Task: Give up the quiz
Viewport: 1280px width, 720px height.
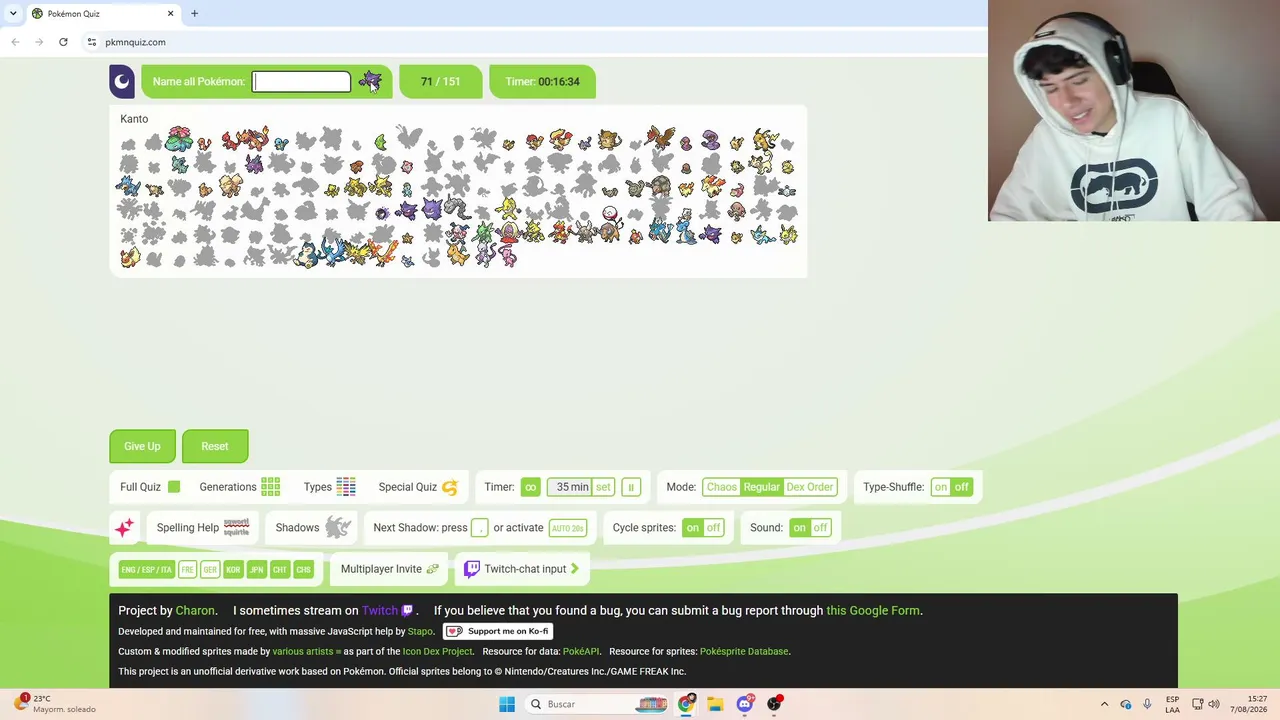Action: (x=142, y=446)
